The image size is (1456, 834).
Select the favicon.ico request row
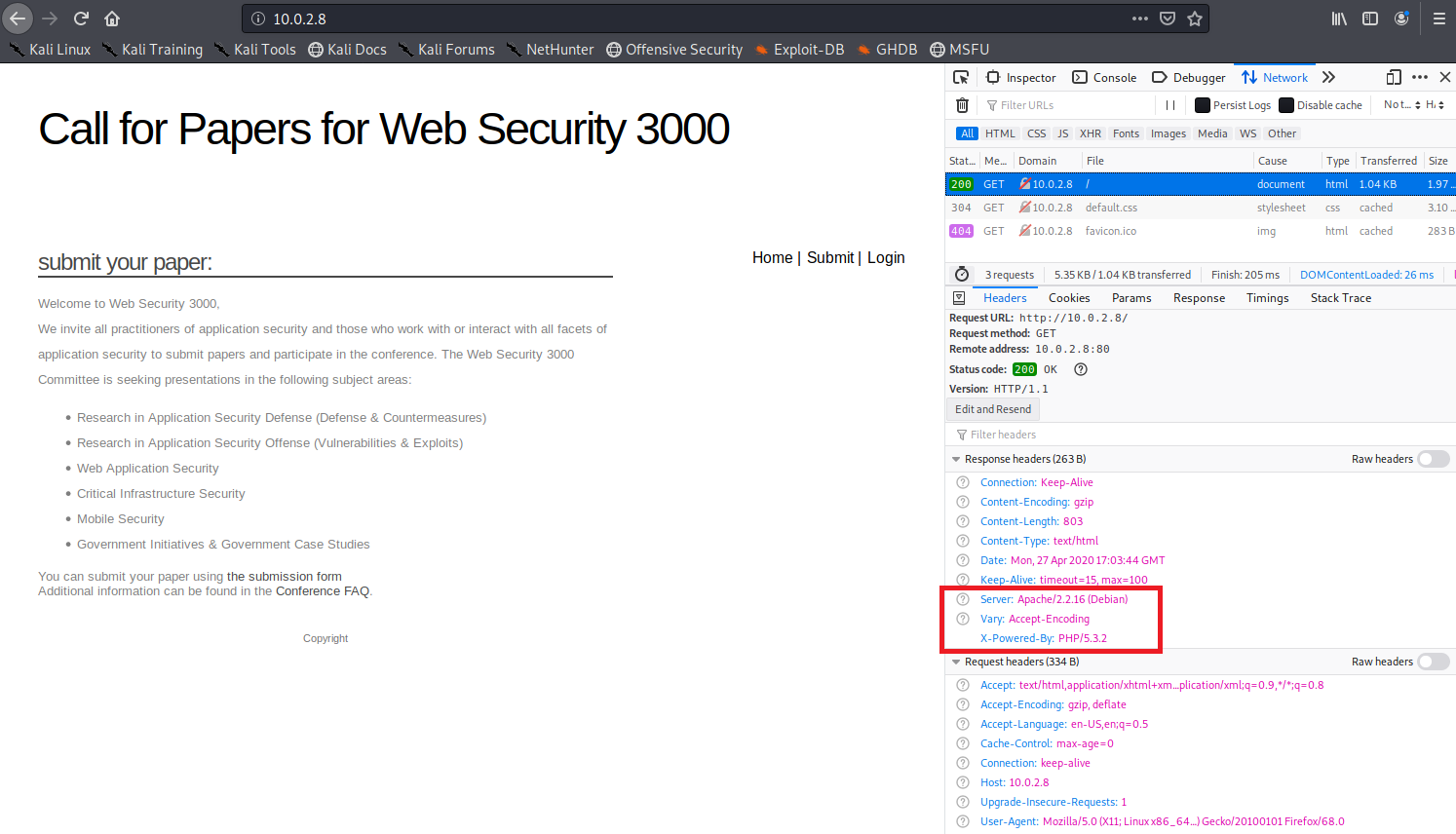pos(1110,231)
